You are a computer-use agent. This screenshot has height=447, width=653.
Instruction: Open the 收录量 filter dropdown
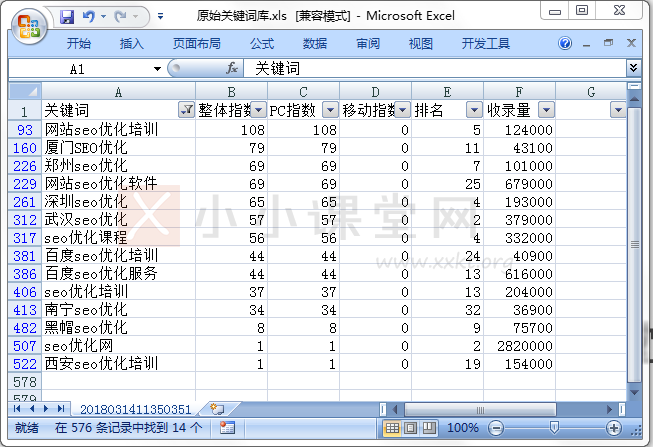coord(546,110)
